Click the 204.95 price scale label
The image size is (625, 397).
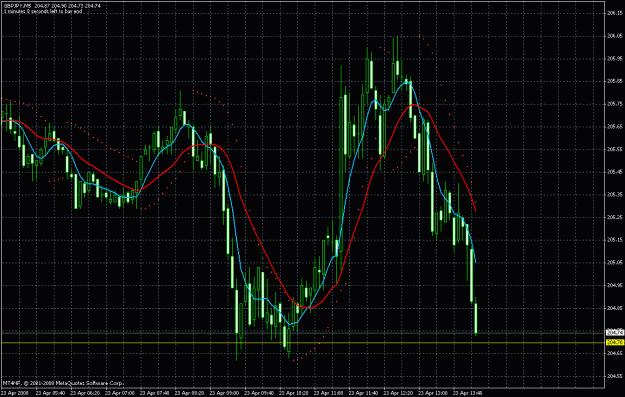pyautogui.click(x=615, y=285)
